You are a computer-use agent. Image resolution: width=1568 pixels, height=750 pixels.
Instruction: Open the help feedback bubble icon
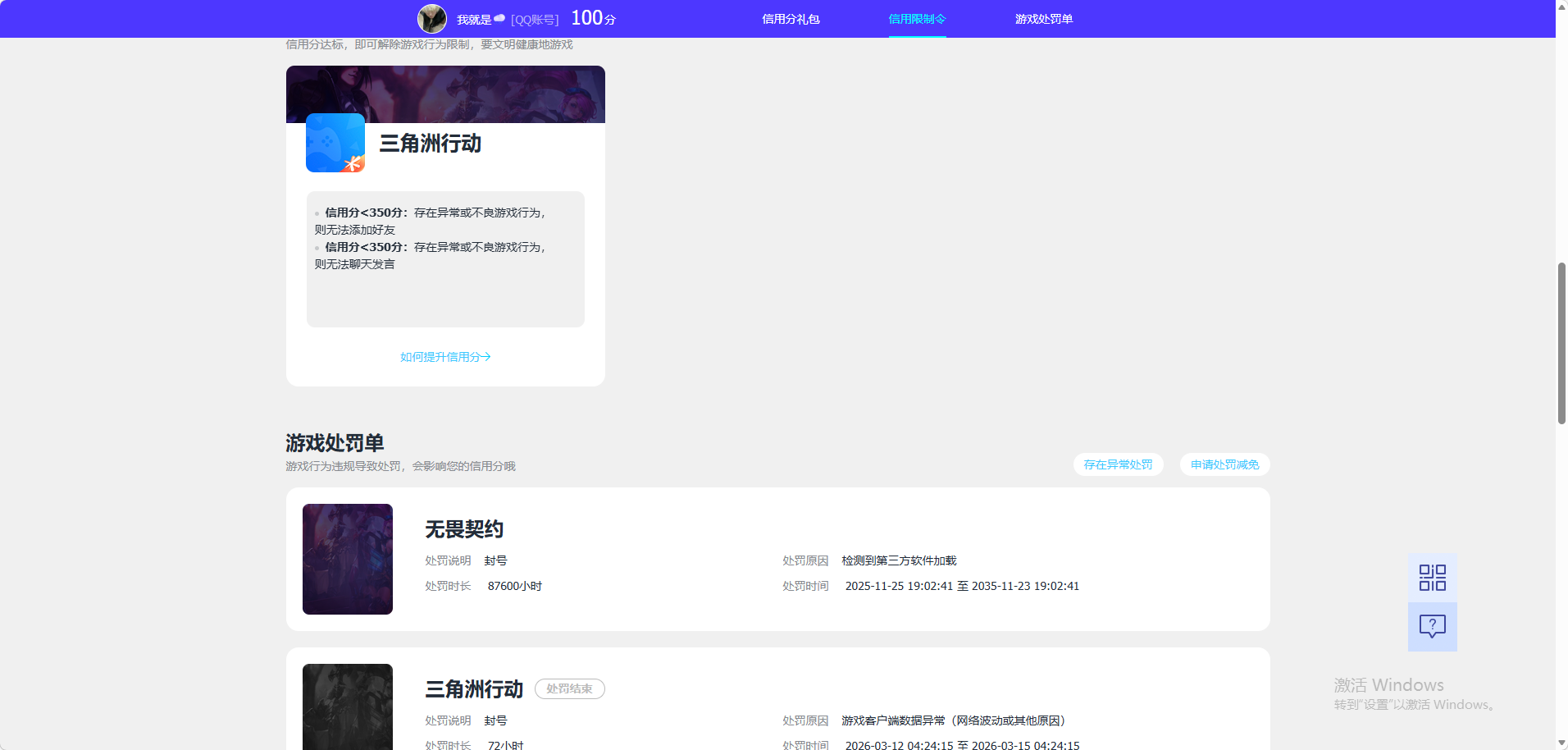click(x=1432, y=627)
